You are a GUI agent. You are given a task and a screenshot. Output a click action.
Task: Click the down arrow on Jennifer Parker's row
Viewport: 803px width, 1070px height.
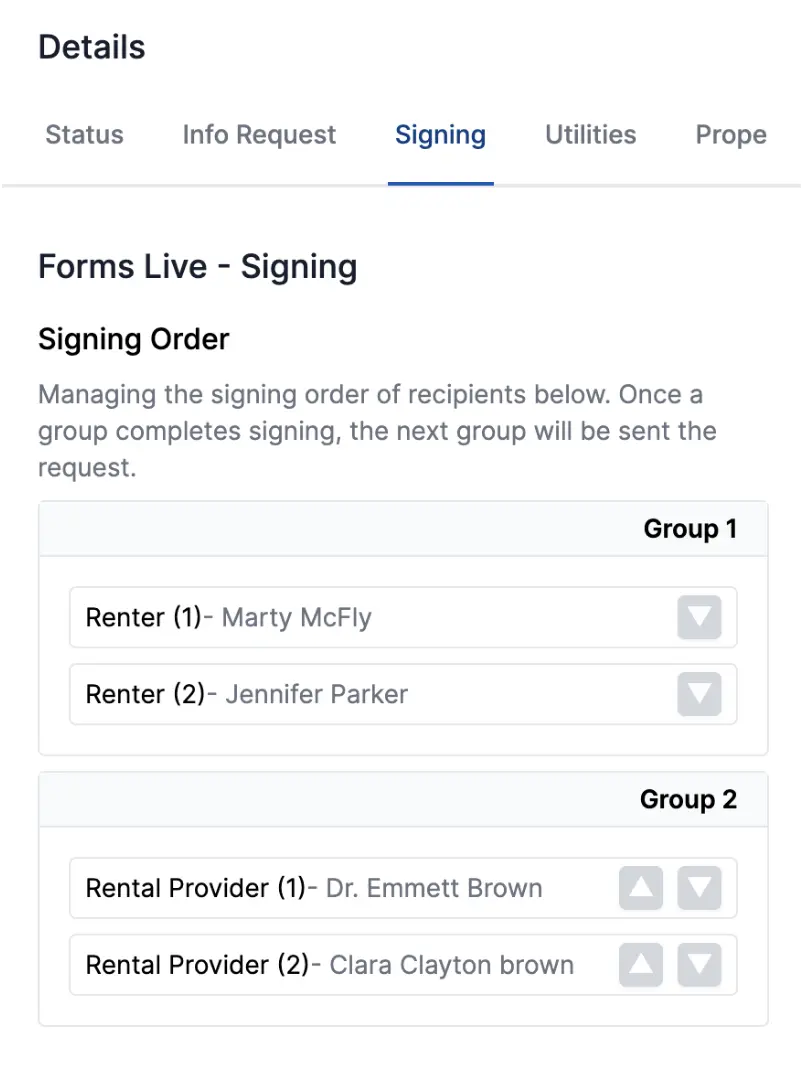[x=700, y=694]
